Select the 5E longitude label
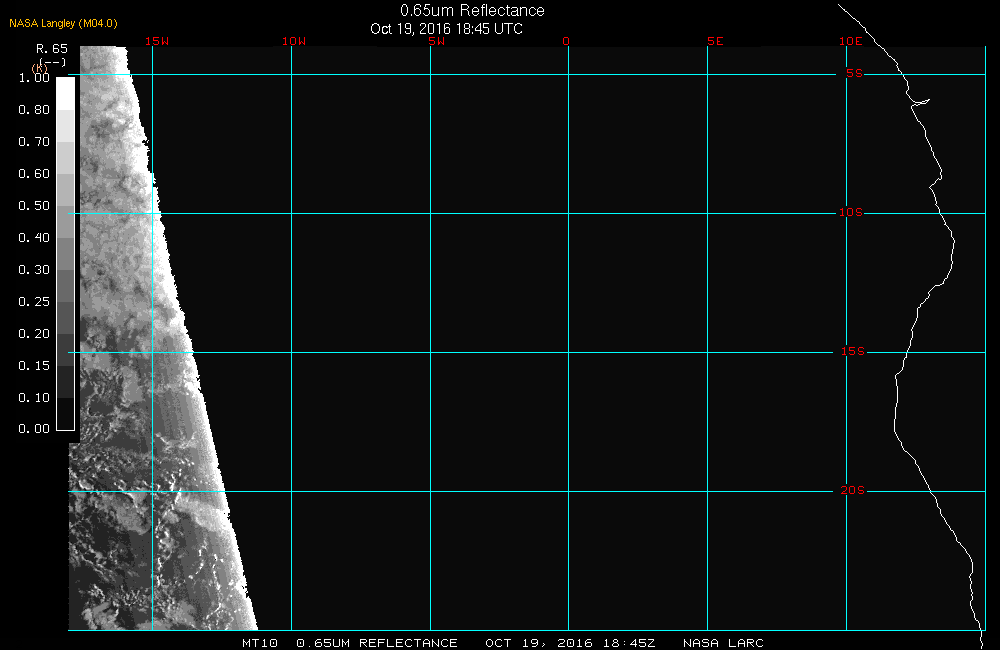 pos(714,41)
